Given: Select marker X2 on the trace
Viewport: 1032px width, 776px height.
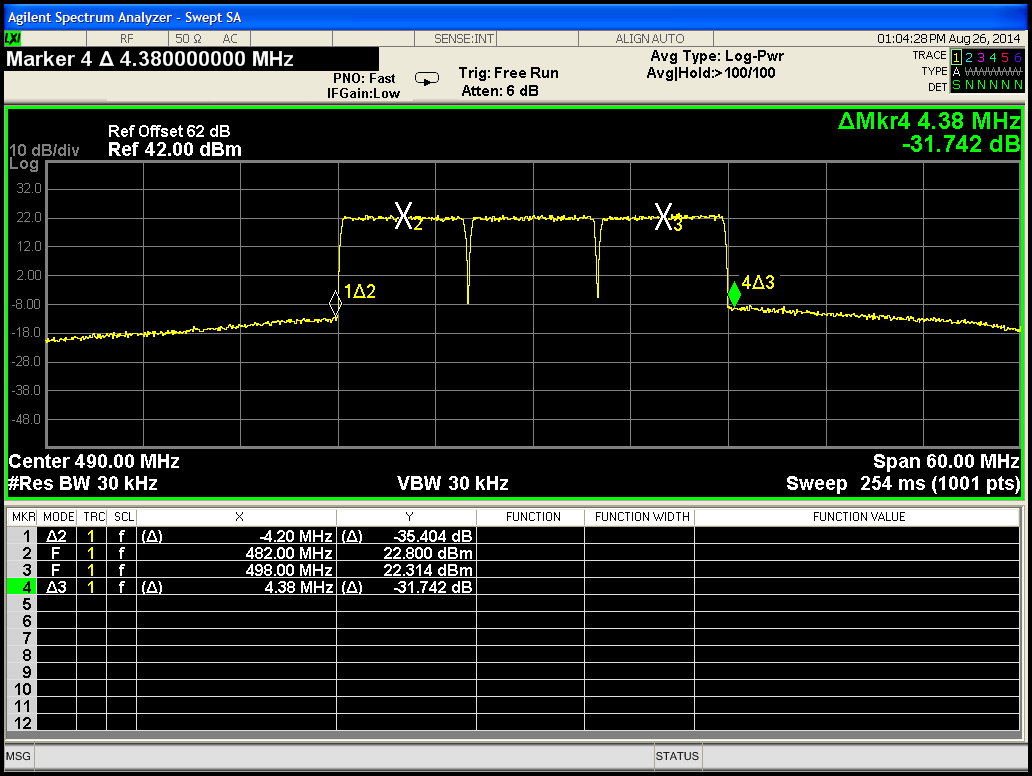Looking at the screenshot, I should click(403, 215).
